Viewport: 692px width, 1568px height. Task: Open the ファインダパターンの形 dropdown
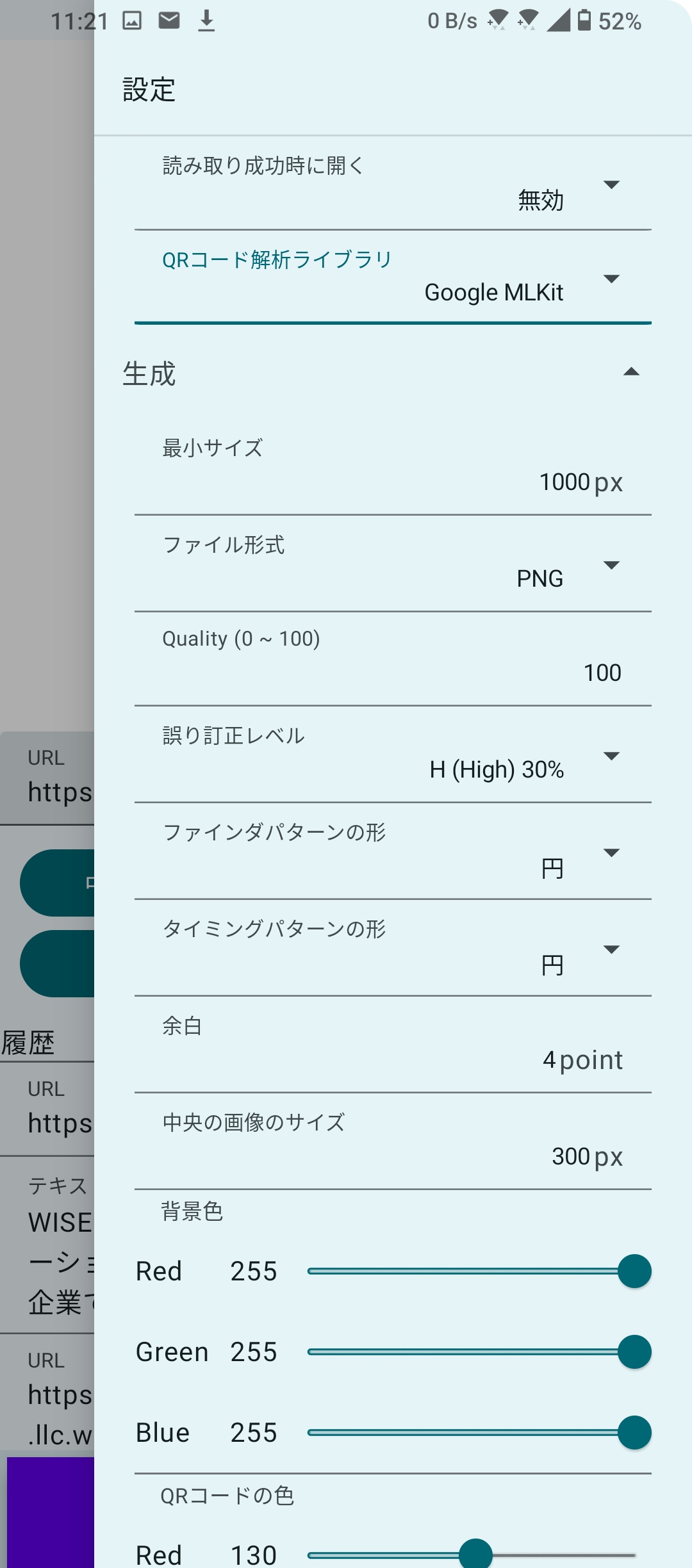click(552, 868)
